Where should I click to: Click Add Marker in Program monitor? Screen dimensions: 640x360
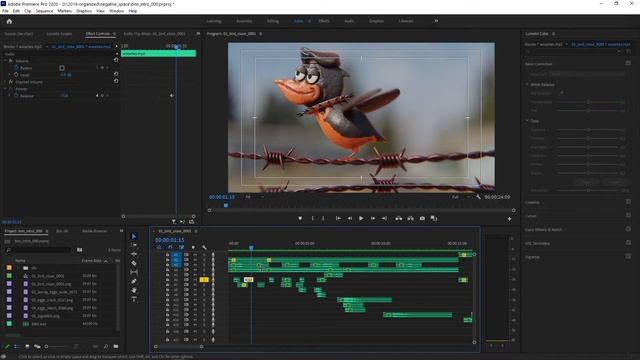pos(300,218)
